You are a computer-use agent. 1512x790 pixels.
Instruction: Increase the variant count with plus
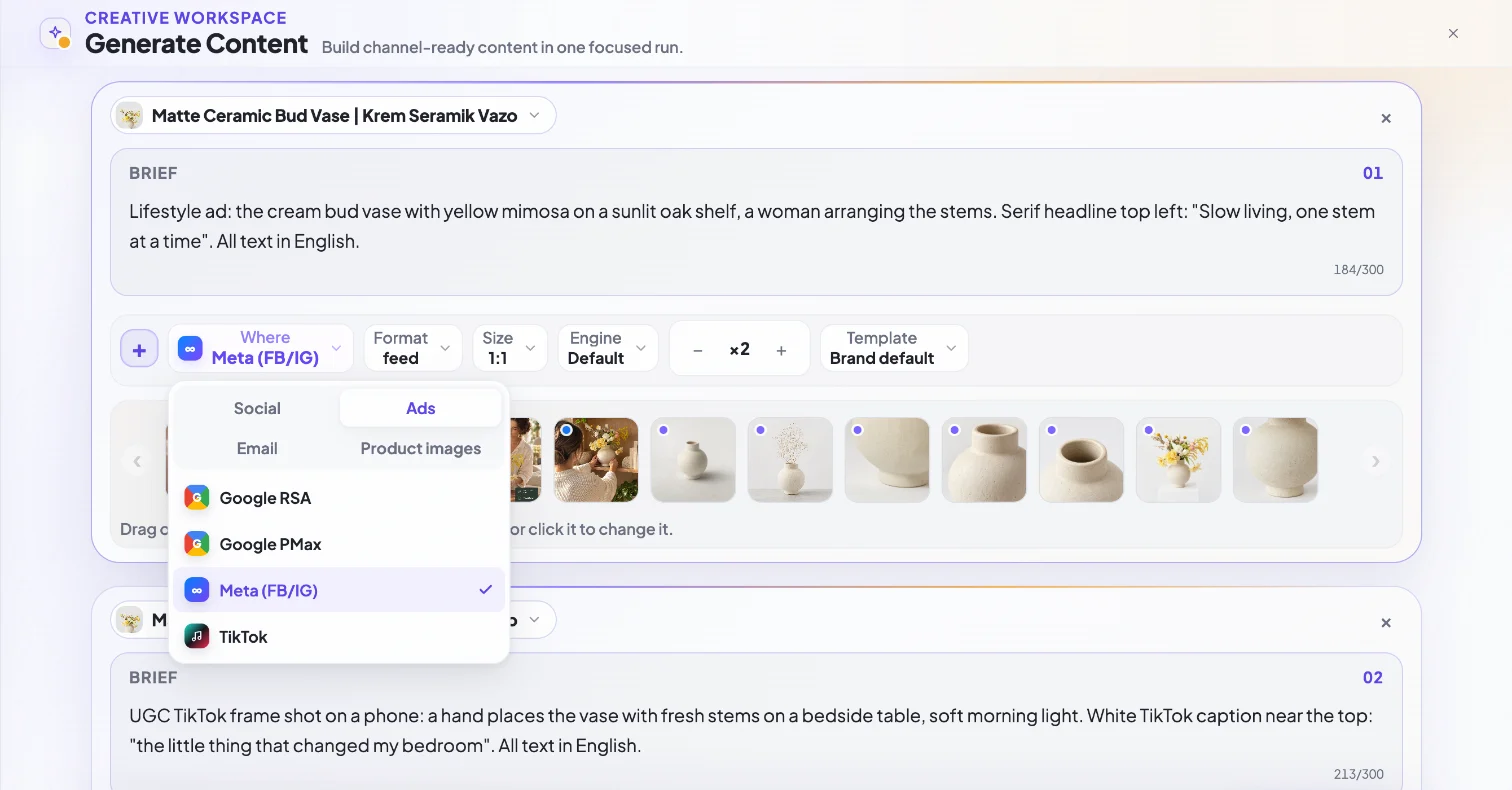tap(781, 350)
